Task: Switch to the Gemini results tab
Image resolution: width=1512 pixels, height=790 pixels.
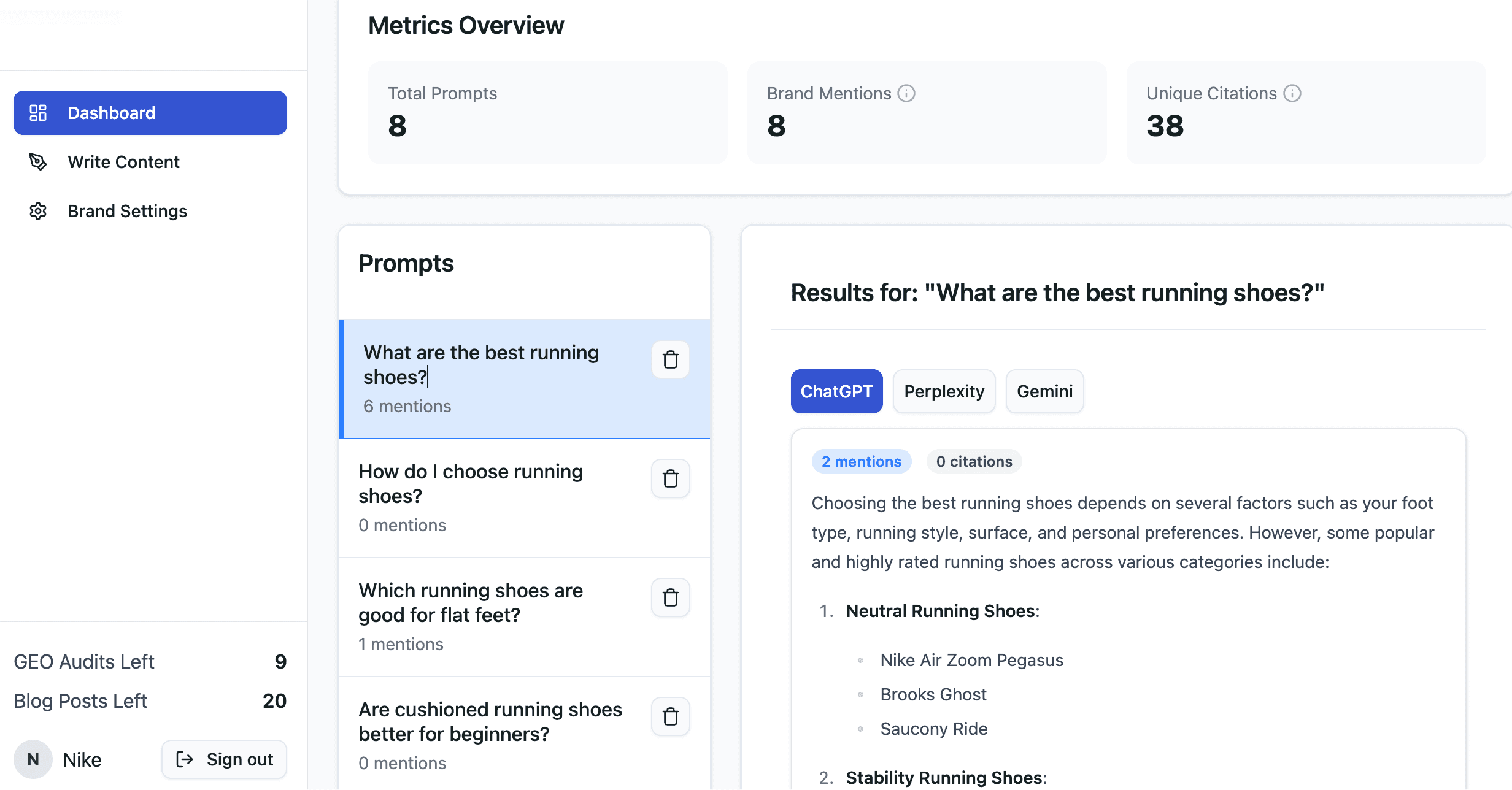Action: point(1045,391)
